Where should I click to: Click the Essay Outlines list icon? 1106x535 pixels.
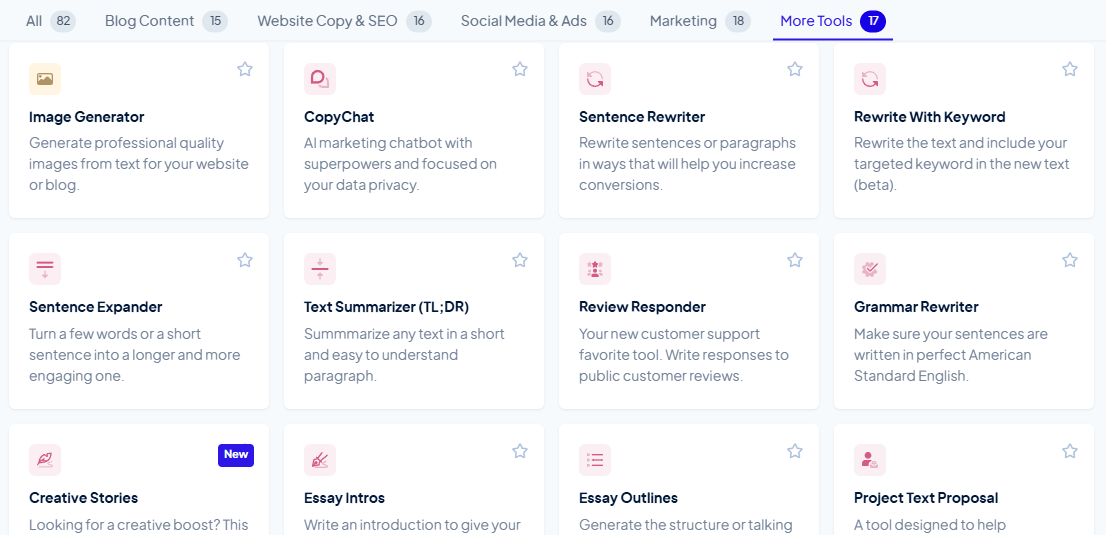(x=595, y=460)
